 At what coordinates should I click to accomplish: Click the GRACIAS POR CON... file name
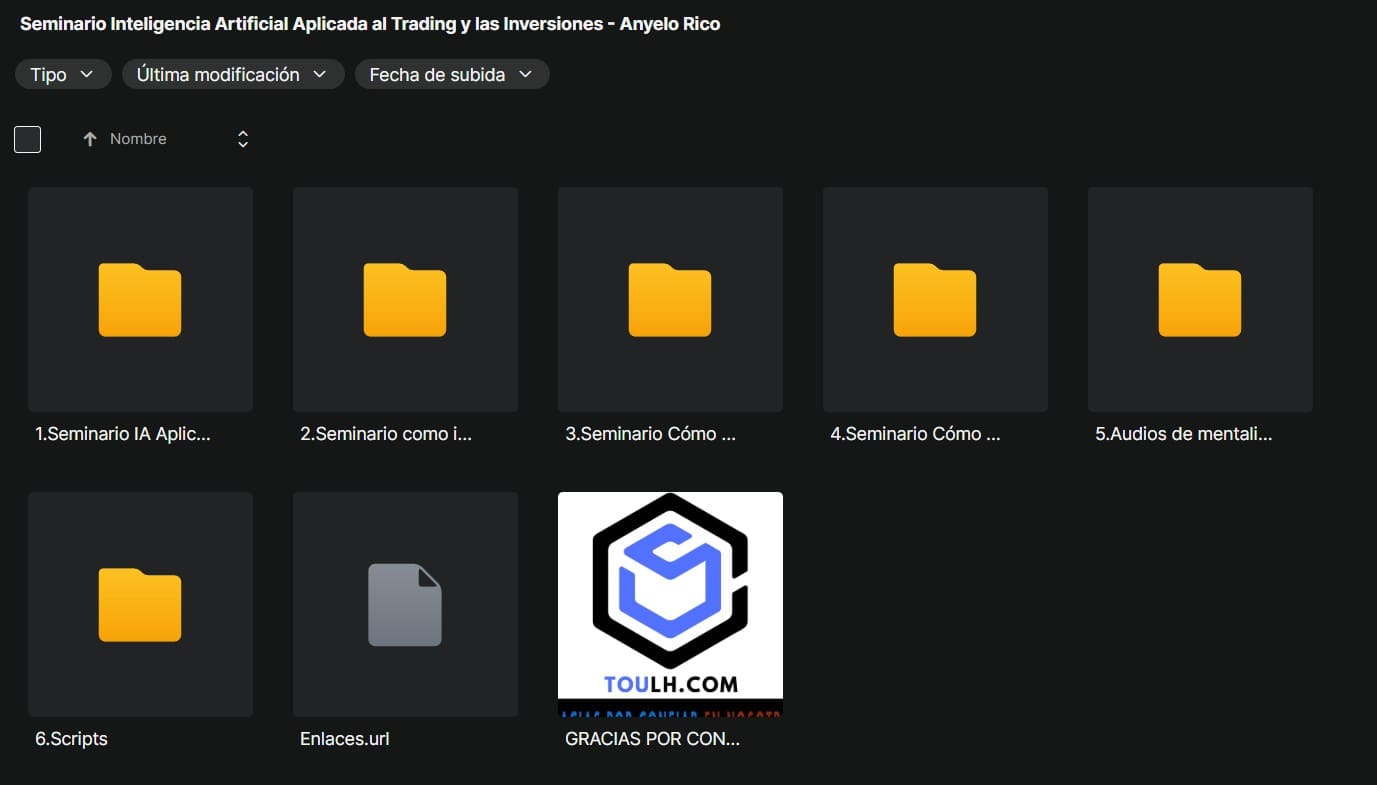tap(652, 739)
